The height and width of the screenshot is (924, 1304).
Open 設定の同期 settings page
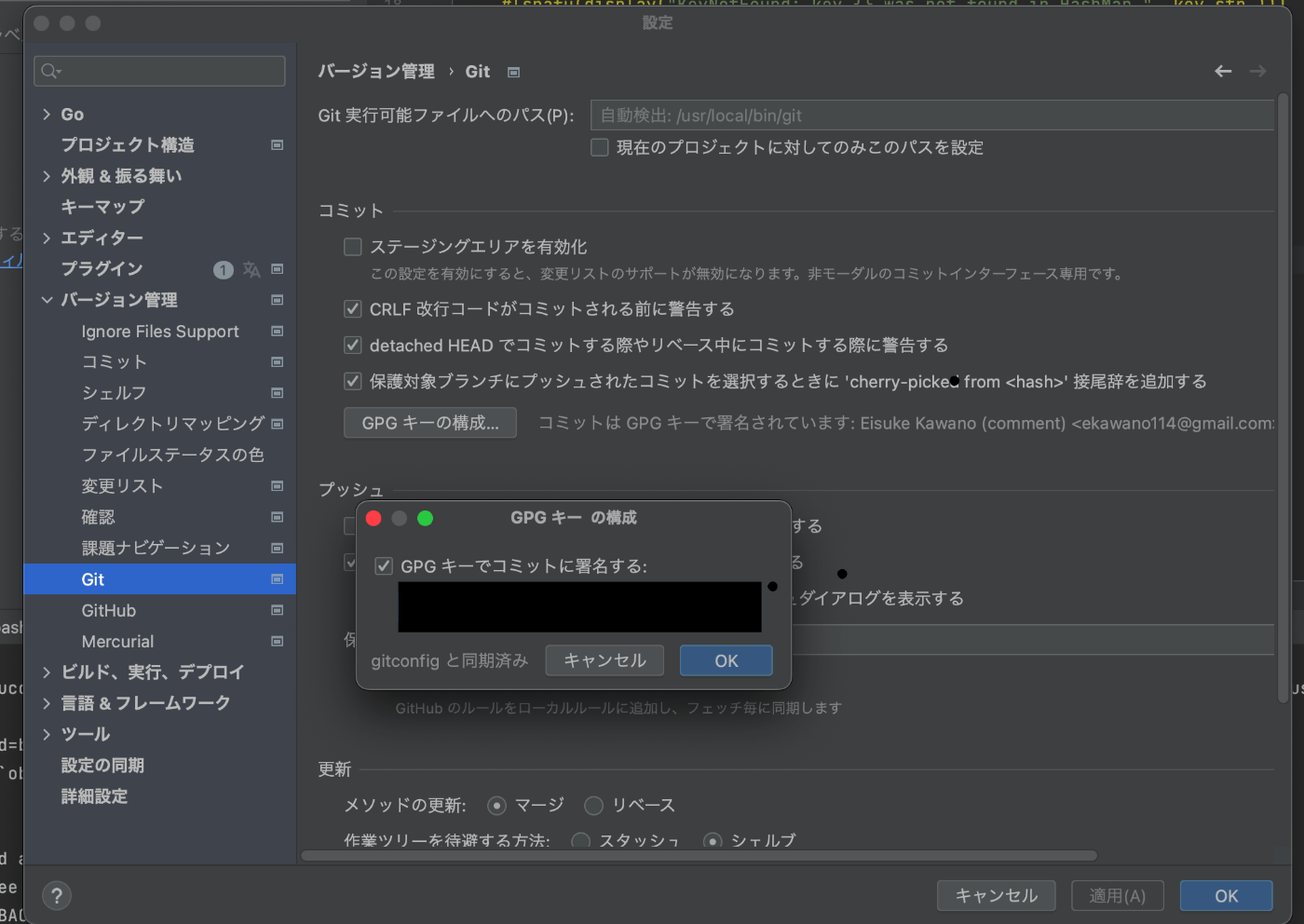(x=102, y=766)
